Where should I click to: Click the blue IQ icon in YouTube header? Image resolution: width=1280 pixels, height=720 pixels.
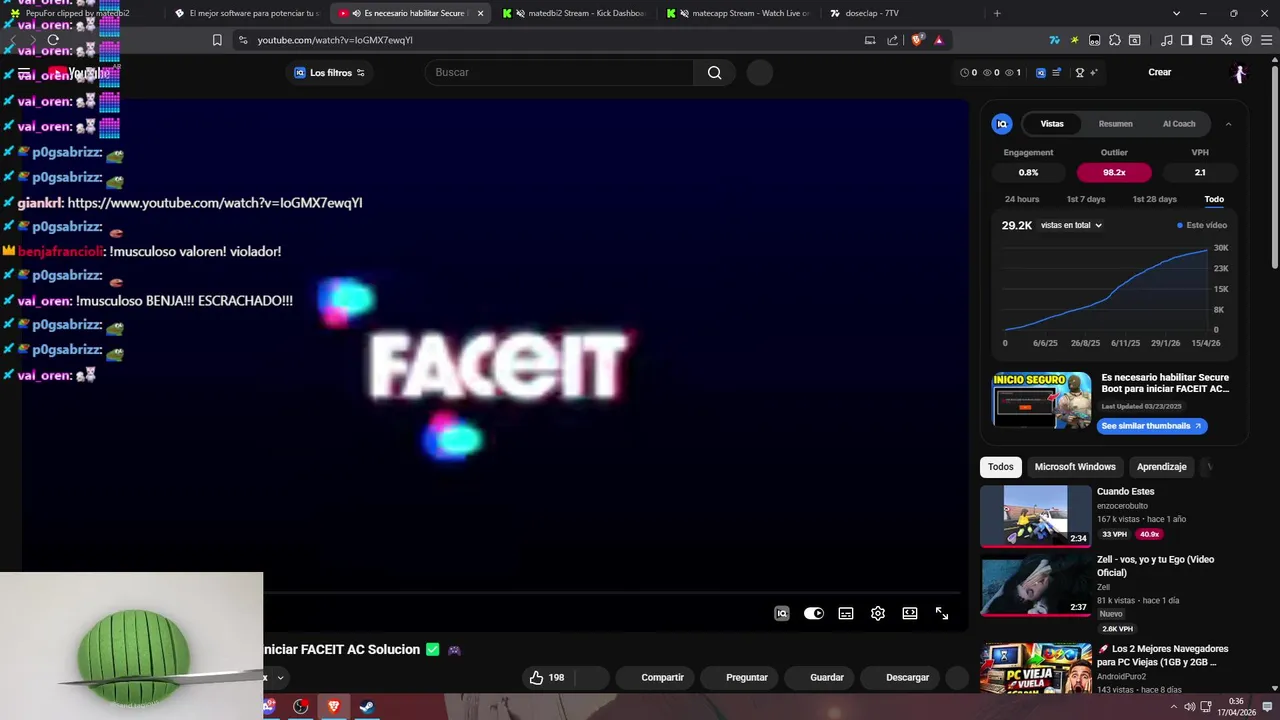1040,72
